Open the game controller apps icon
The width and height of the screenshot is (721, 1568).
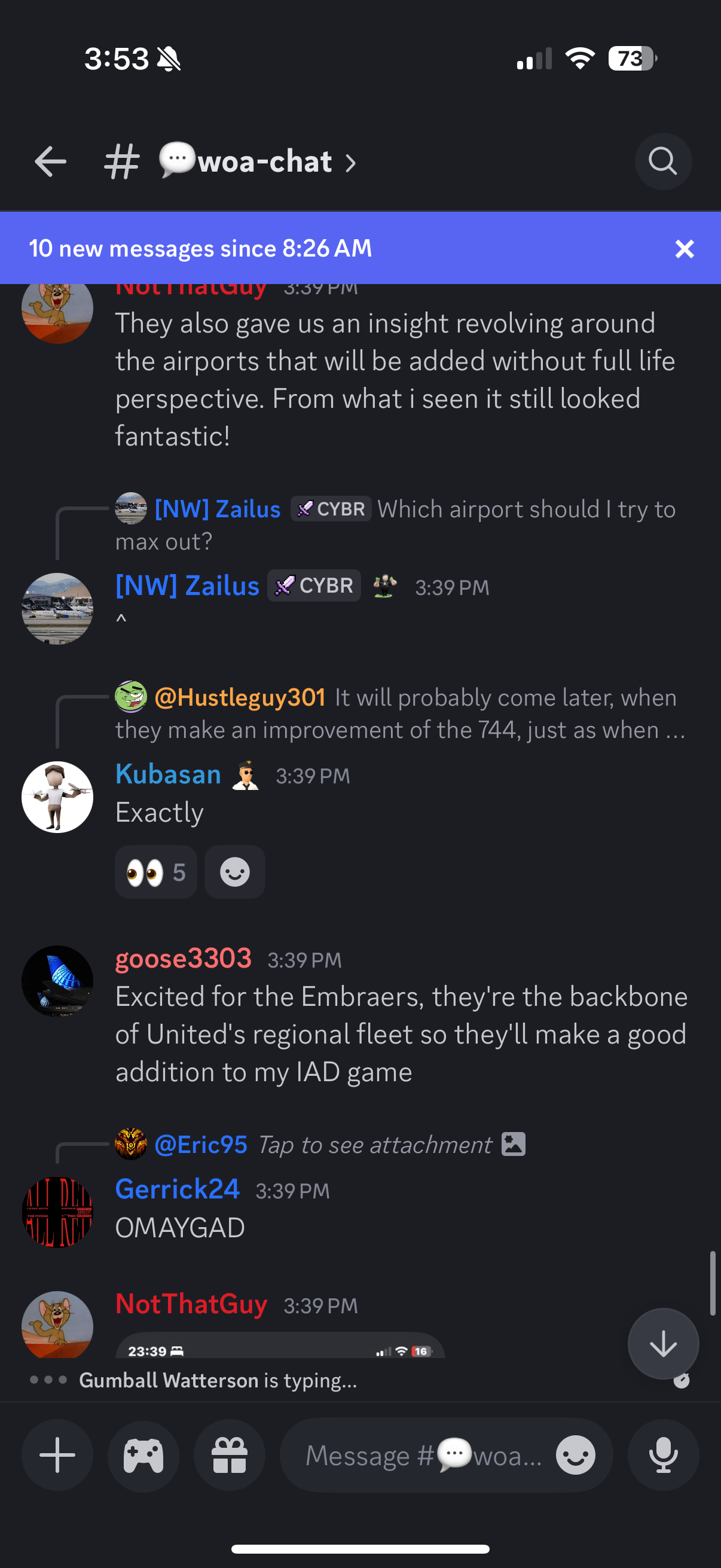[x=143, y=1455]
